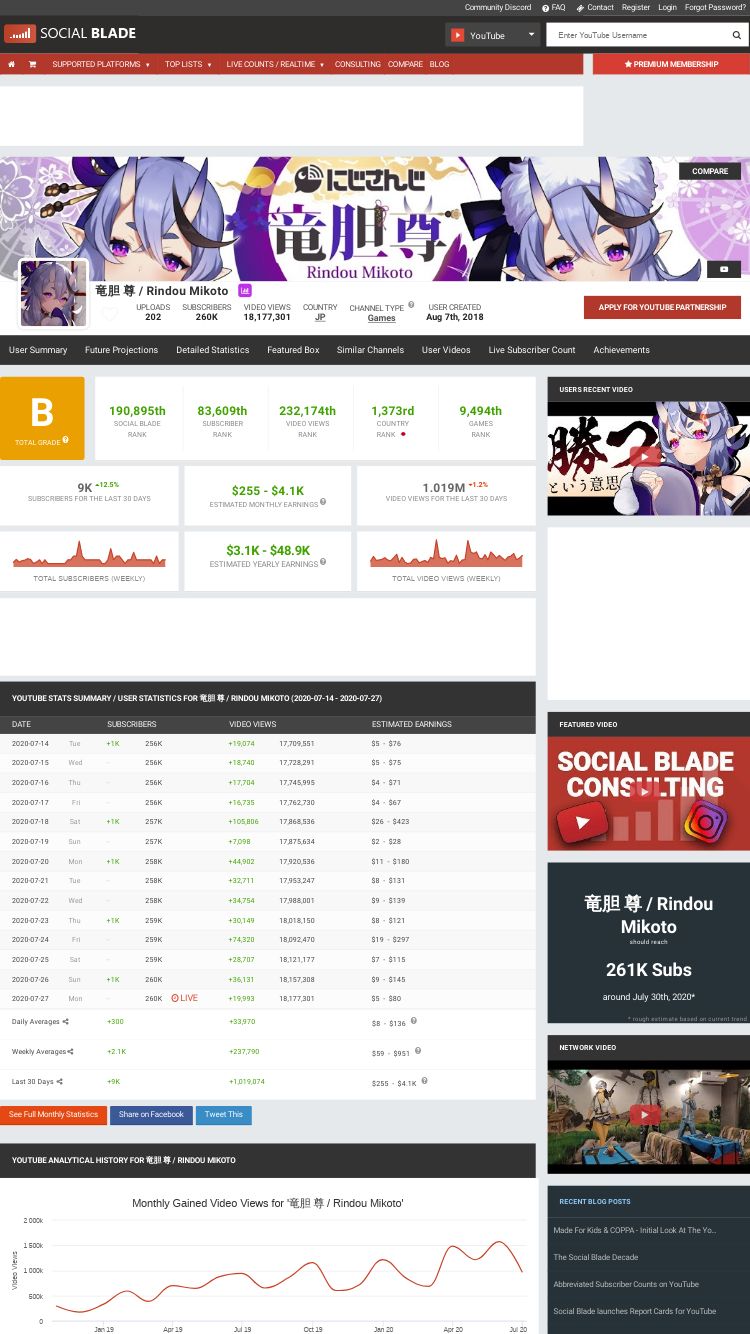Open Blog in the navbar

(x=439, y=64)
